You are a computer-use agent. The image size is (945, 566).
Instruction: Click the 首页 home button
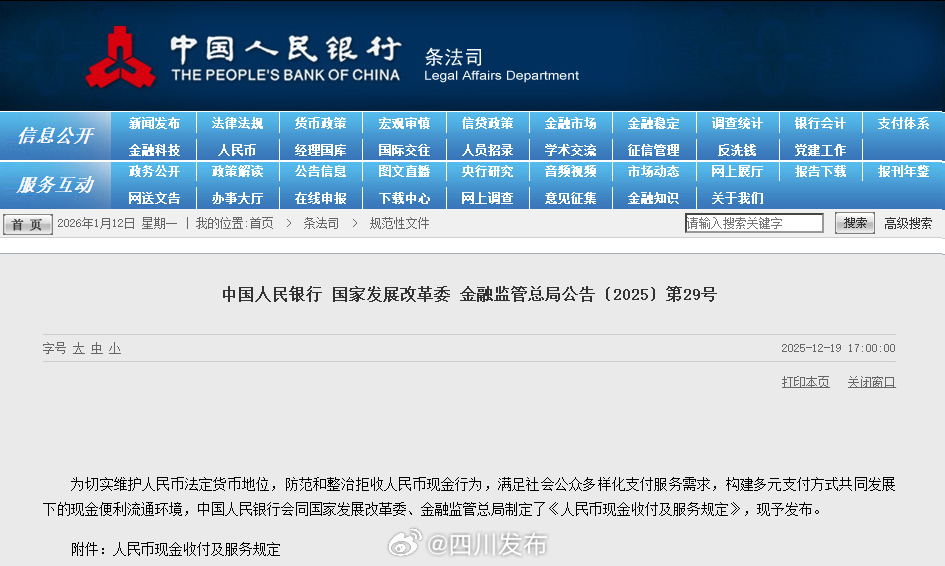pyautogui.click(x=28, y=224)
